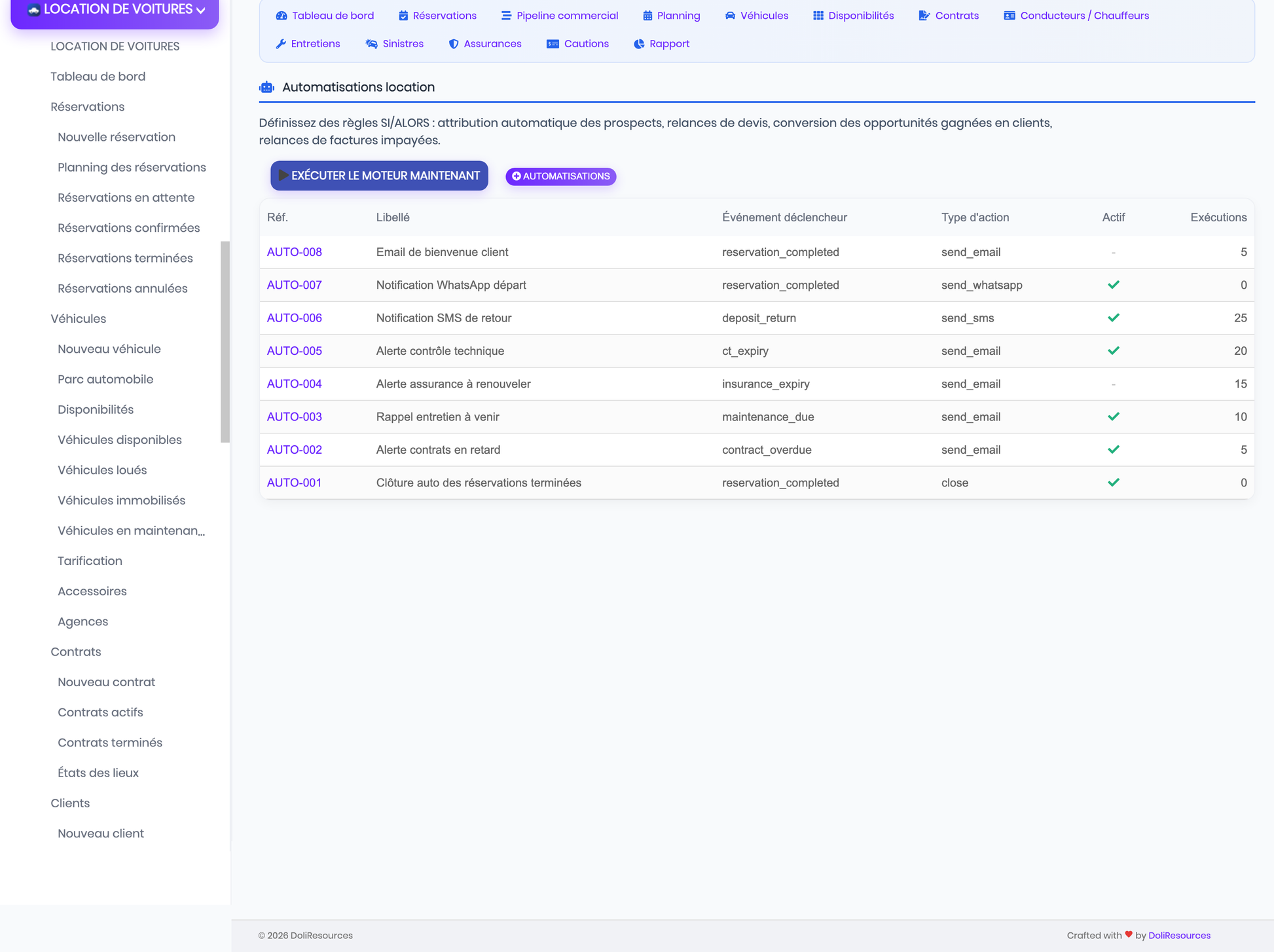This screenshot has width=1274, height=952.
Task: Click the Automatisations add button
Action: click(x=561, y=176)
